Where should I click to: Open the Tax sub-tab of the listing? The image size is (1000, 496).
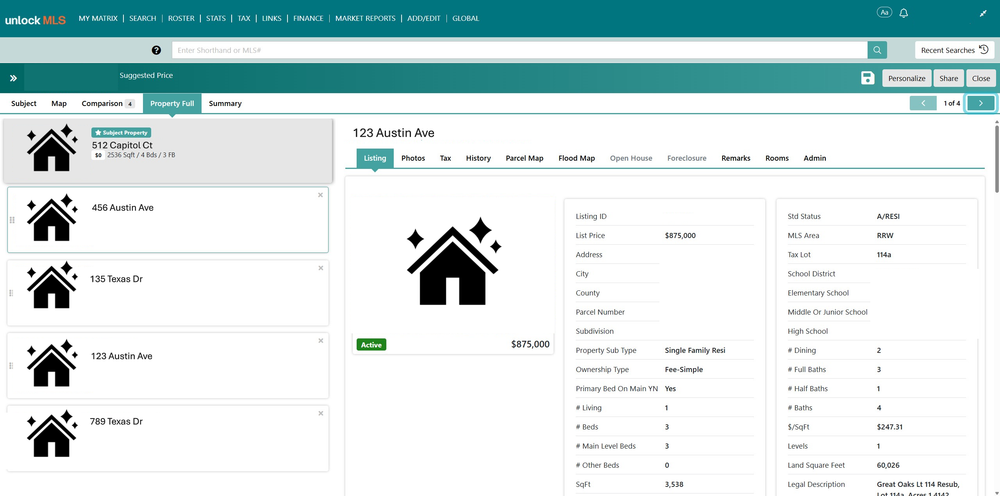445,158
